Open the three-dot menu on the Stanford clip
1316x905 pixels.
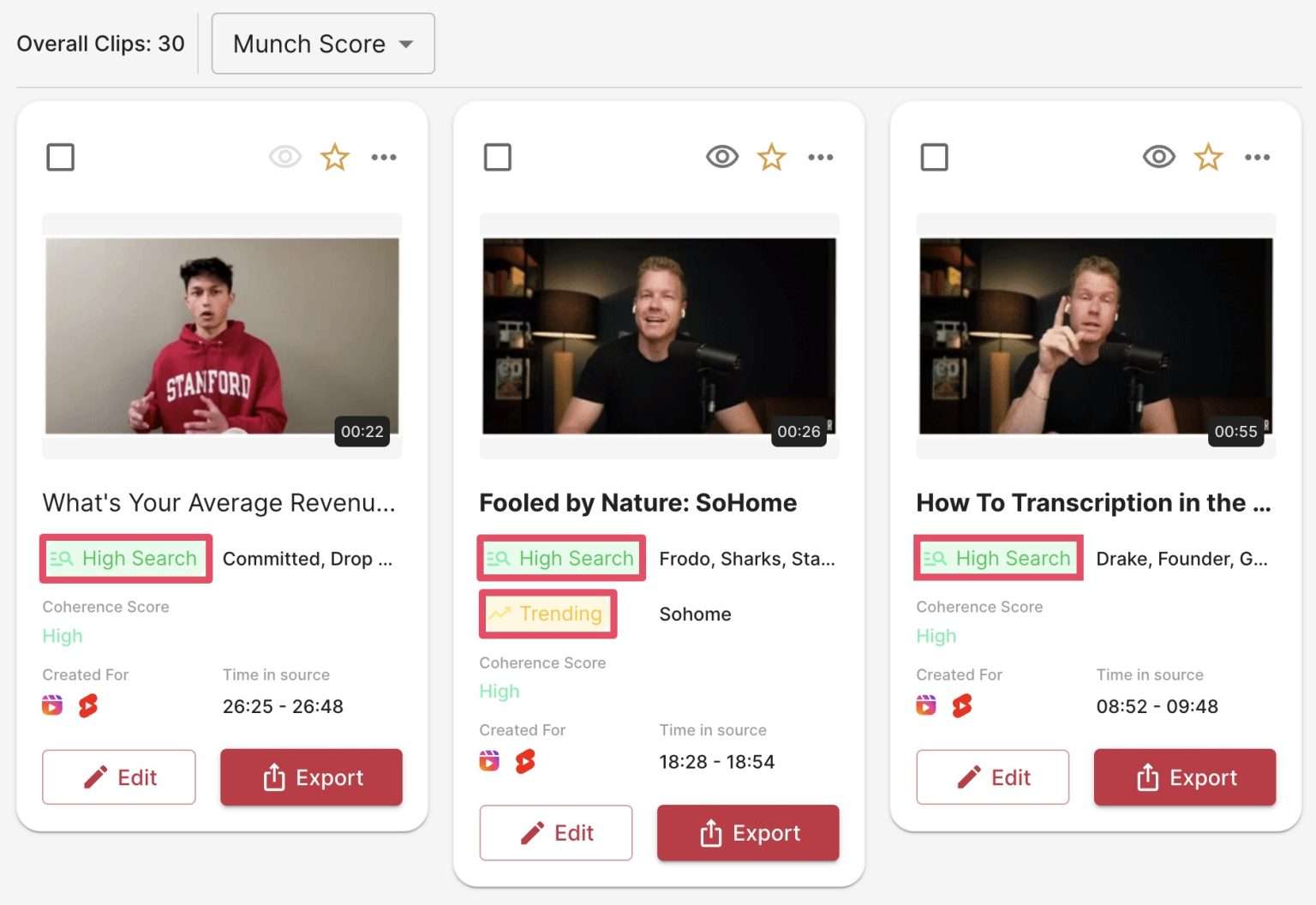pos(385,157)
